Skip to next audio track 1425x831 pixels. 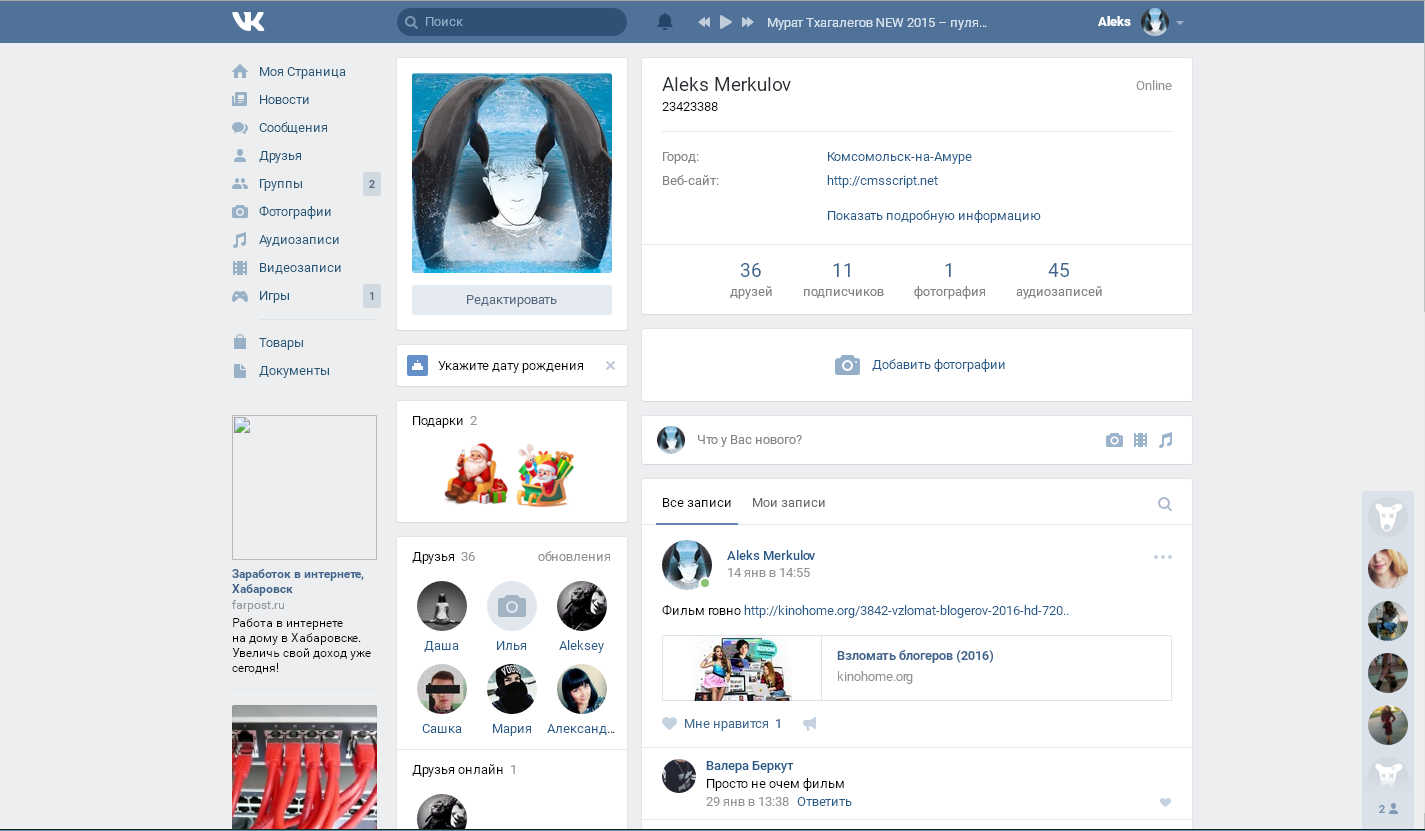click(747, 22)
